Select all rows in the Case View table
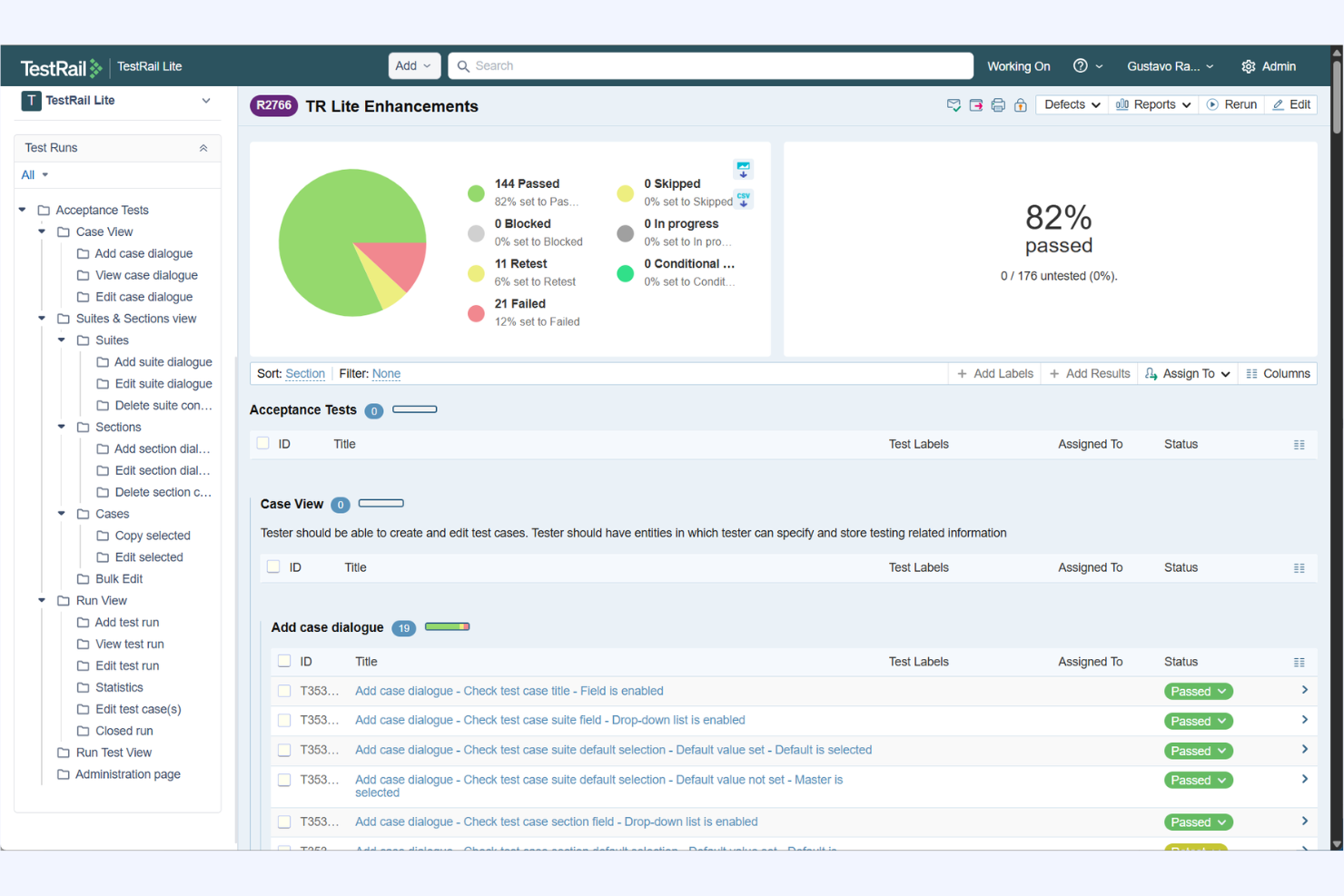Screen dimensions: 1344x896 pyautogui.click(x=273, y=566)
